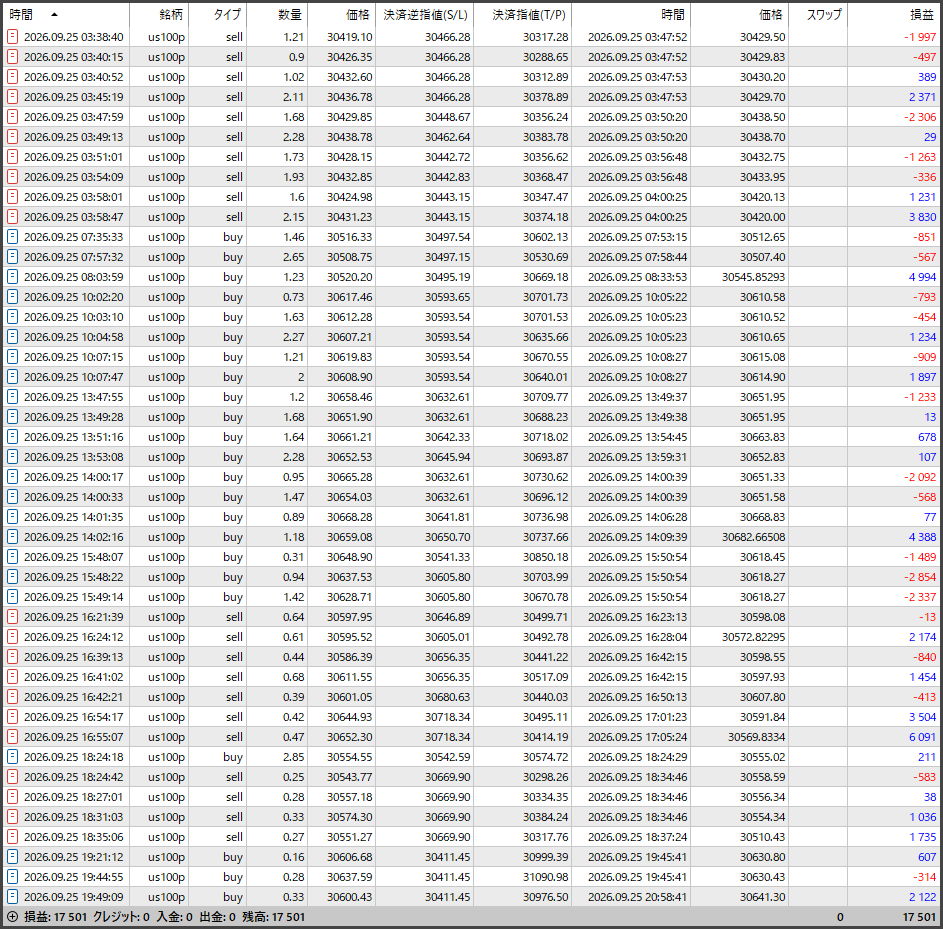Select the sell icon on the 16:21:39 row
The height and width of the screenshot is (929, 943).
click(12, 617)
